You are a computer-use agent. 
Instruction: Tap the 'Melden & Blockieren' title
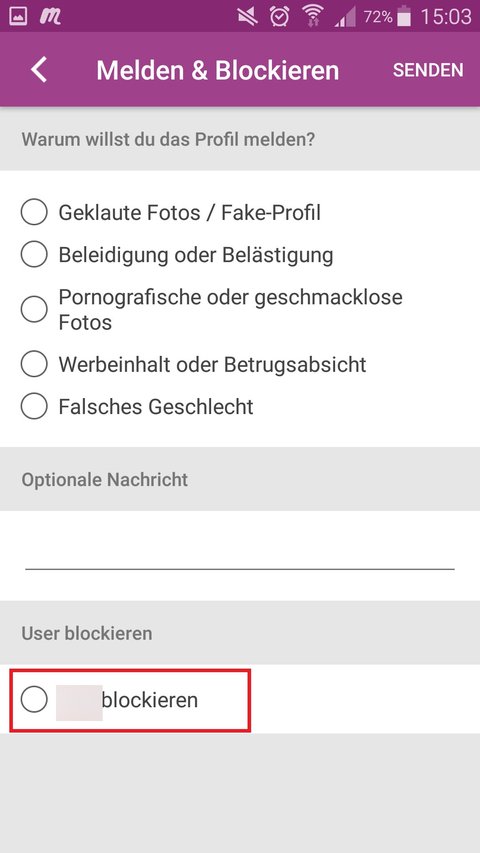tap(218, 71)
